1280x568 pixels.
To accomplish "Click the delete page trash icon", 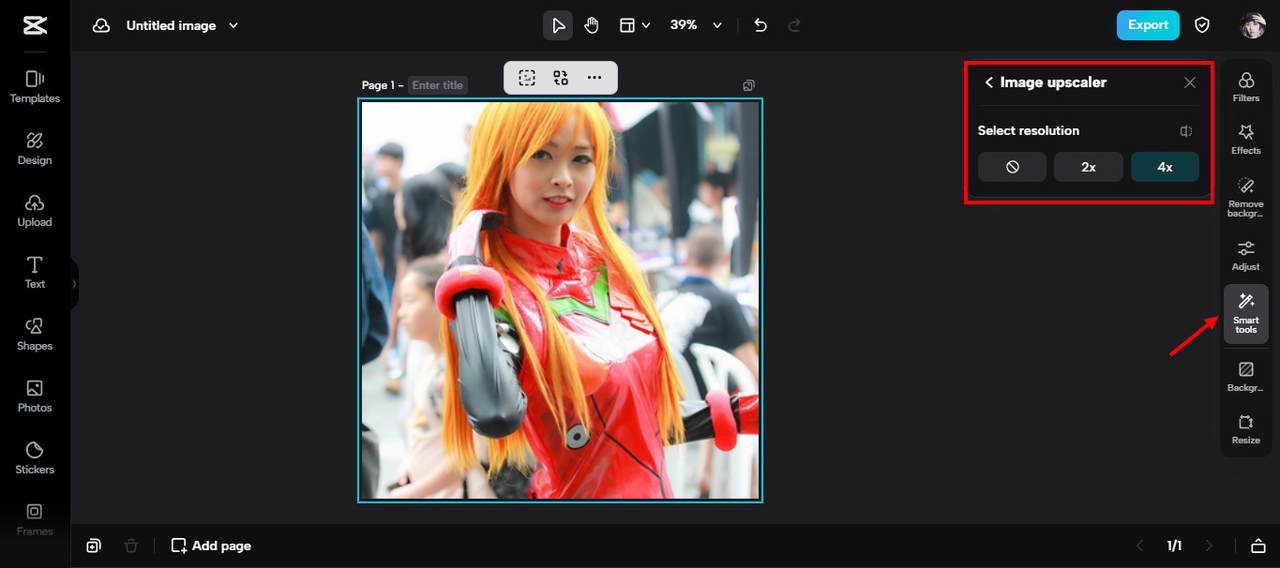I will tap(131, 546).
